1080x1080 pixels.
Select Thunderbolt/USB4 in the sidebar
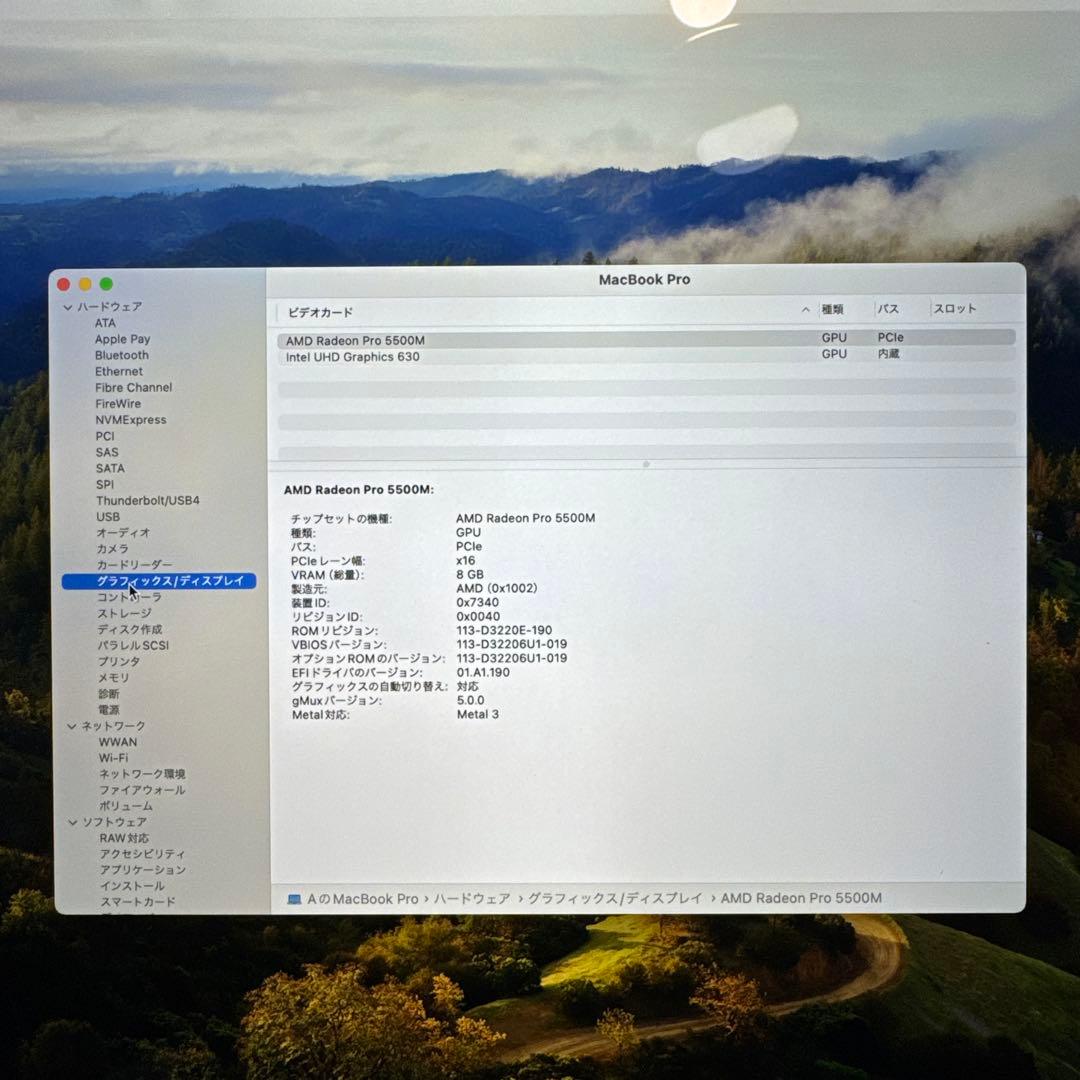coord(148,500)
